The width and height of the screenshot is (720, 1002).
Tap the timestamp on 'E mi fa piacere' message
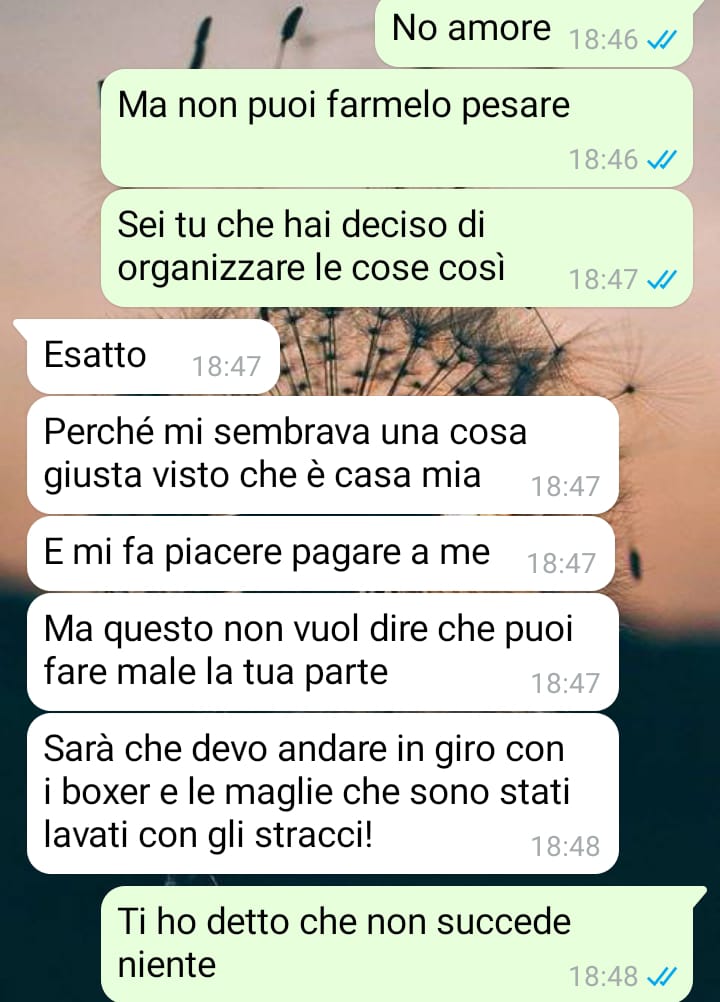(561, 564)
